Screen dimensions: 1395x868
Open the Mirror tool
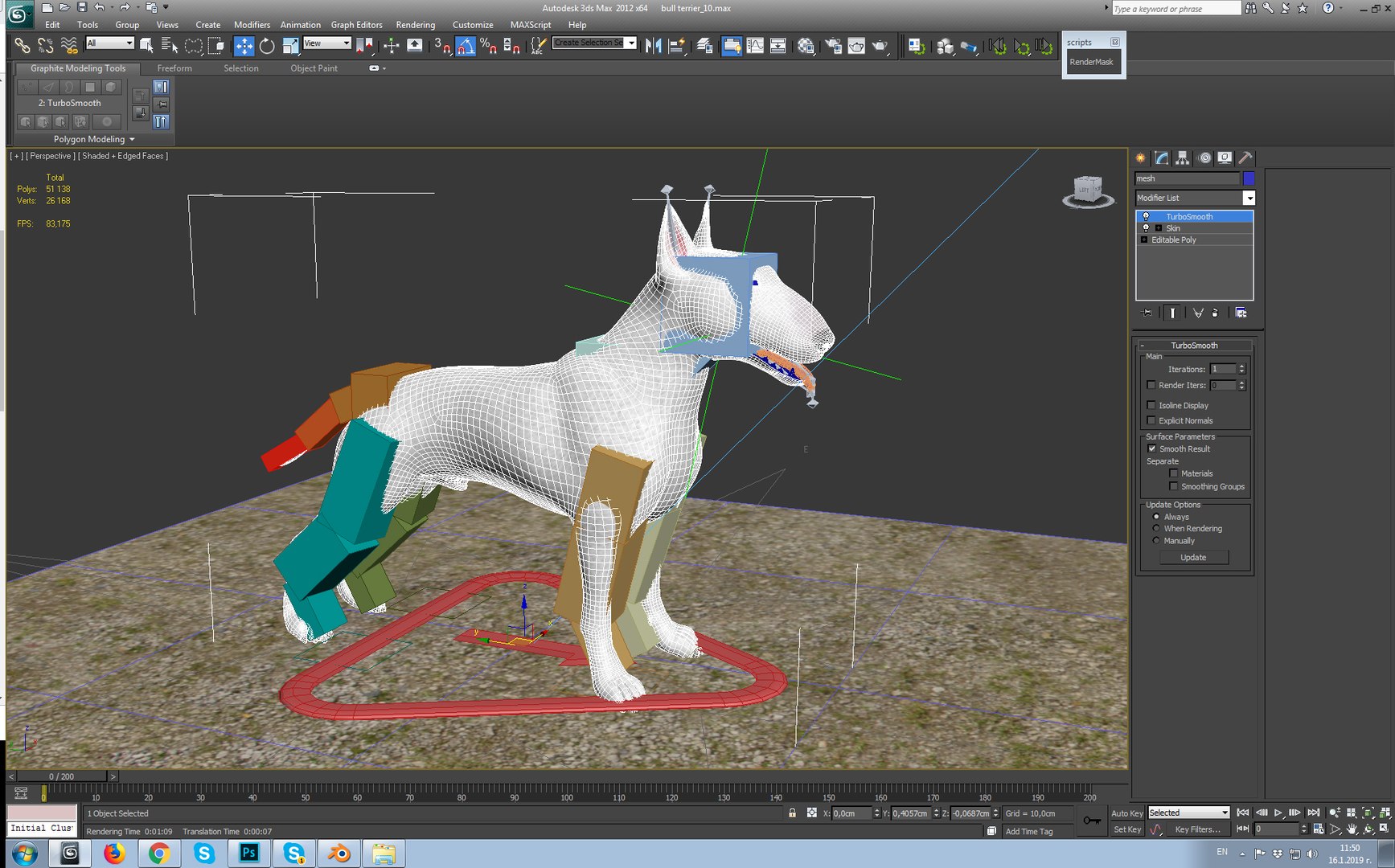pyautogui.click(x=653, y=46)
